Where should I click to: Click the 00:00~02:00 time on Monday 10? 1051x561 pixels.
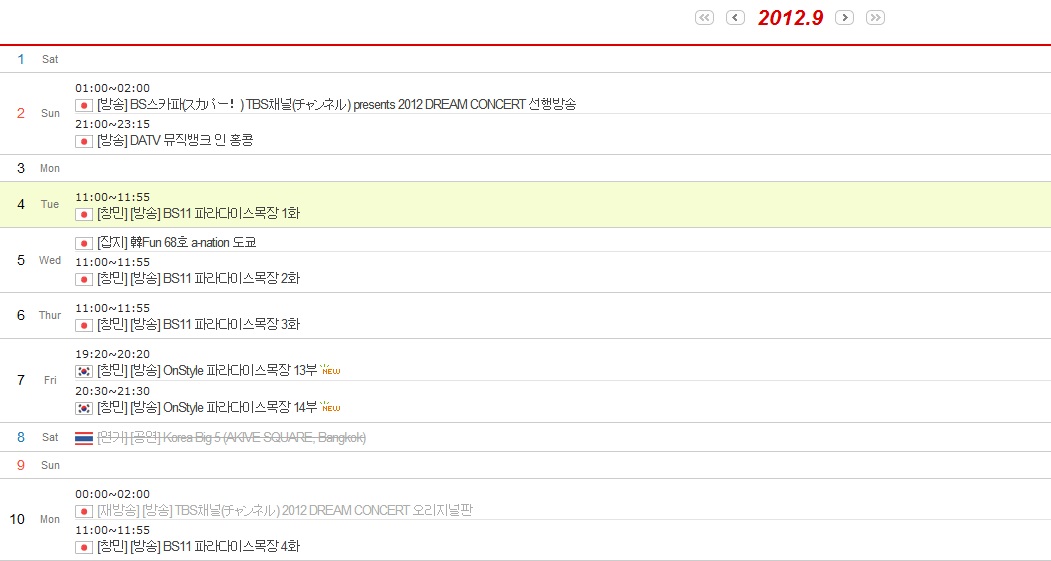[113, 495]
